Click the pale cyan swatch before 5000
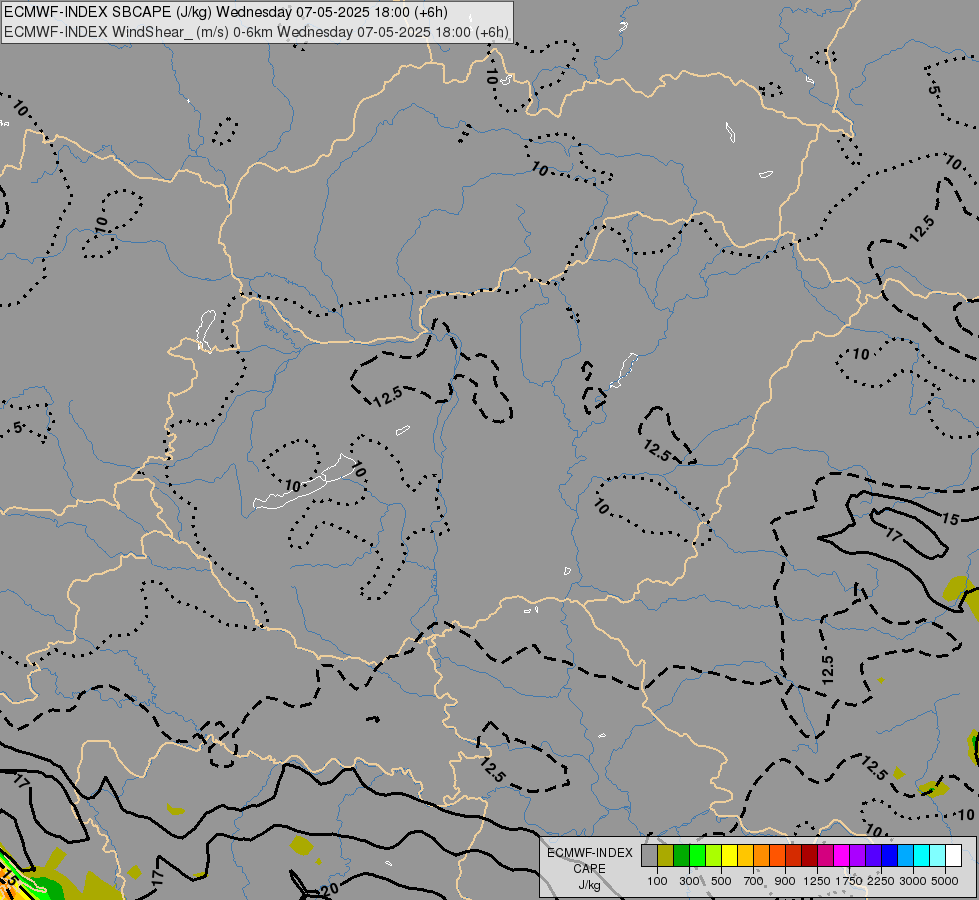This screenshot has height=900, width=979. click(938, 856)
